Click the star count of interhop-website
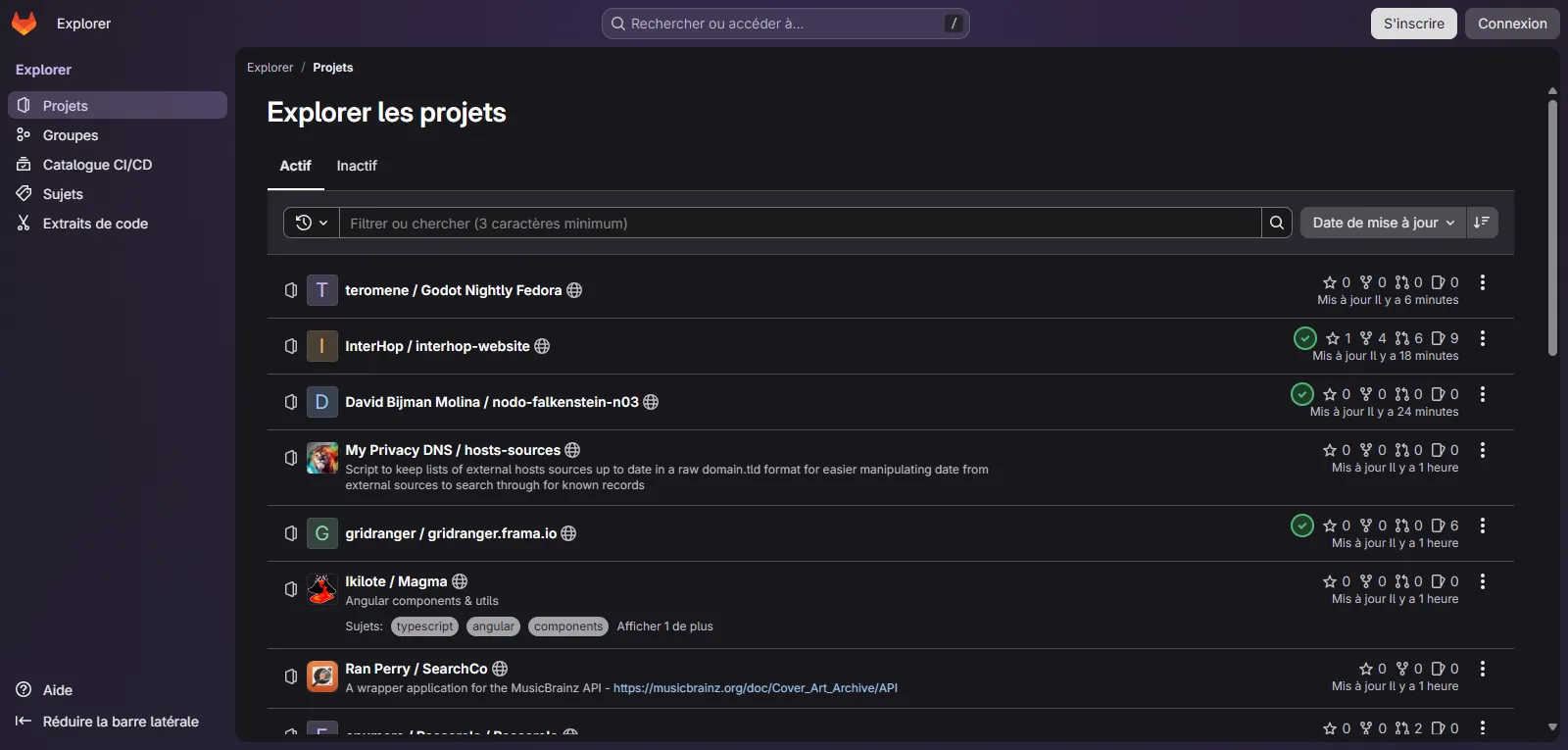This screenshot has height=750, width=1568. [1339, 338]
